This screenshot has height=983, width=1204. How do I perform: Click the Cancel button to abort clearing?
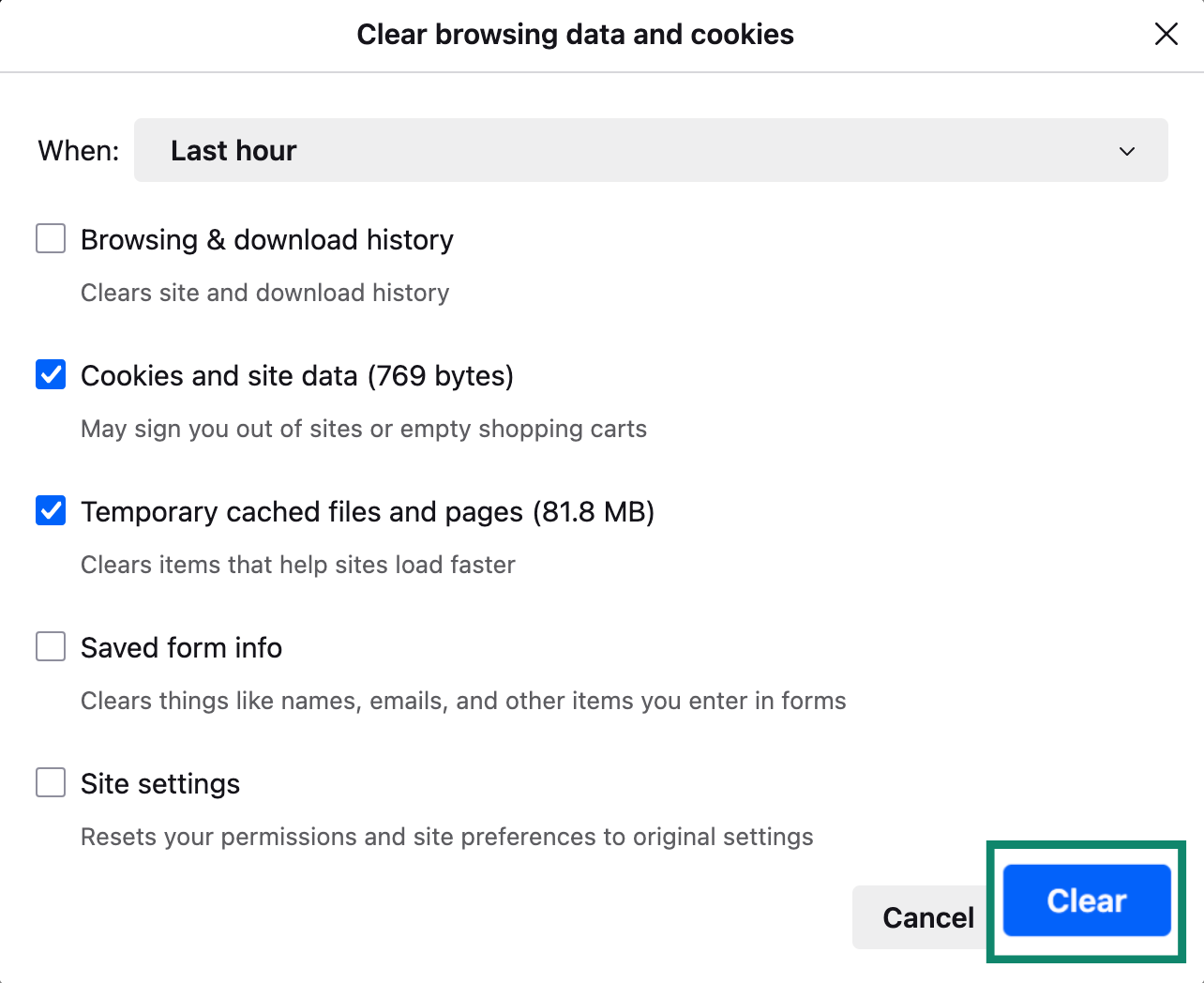928,917
